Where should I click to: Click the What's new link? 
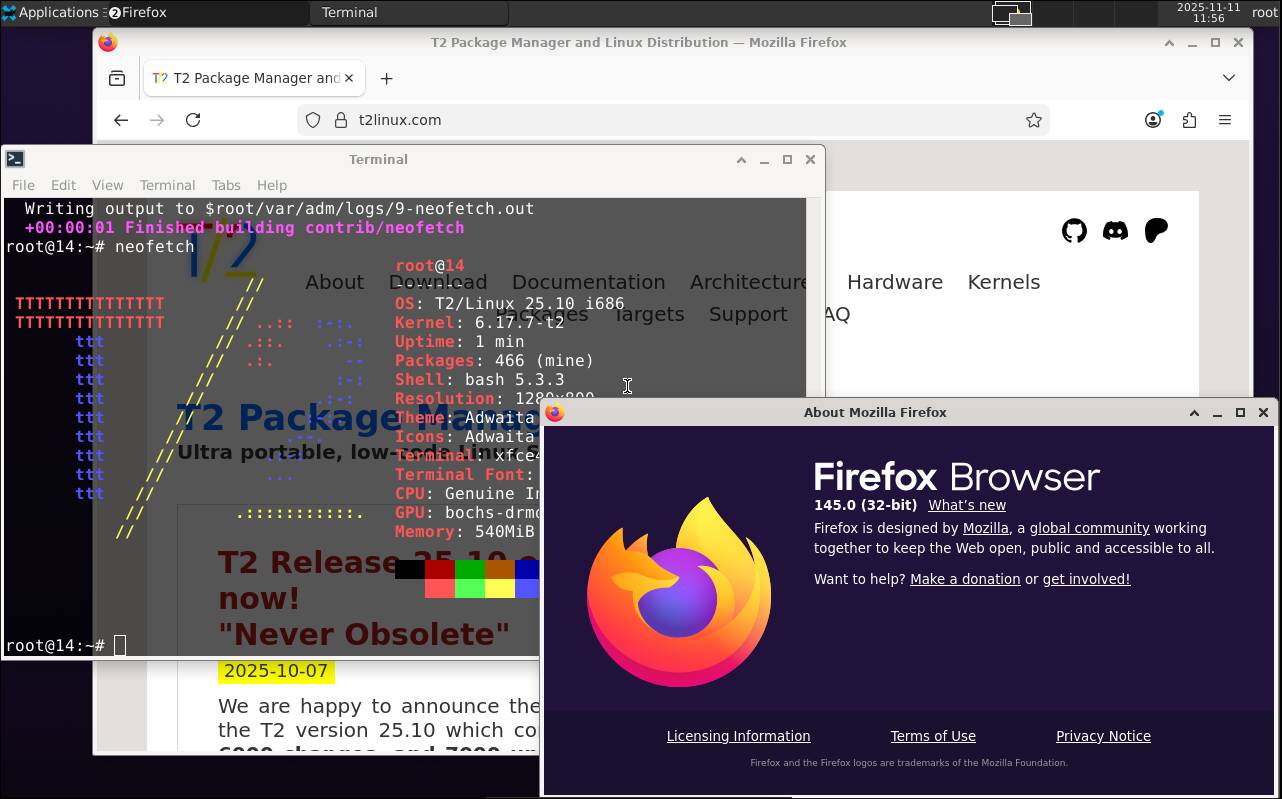point(966,505)
